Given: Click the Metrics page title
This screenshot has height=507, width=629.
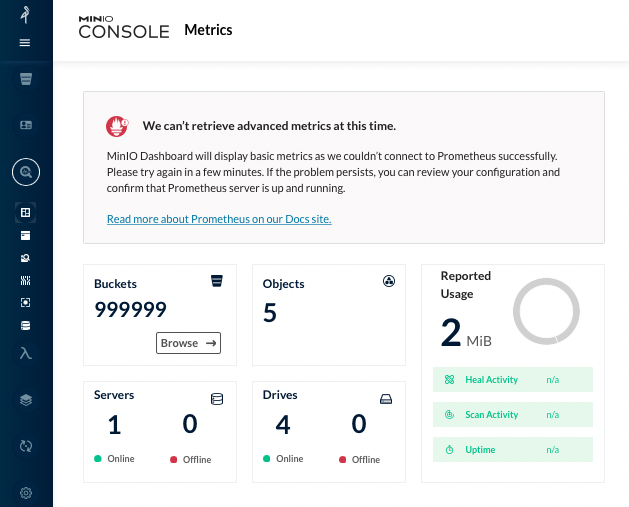Looking at the screenshot, I should (208, 30).
